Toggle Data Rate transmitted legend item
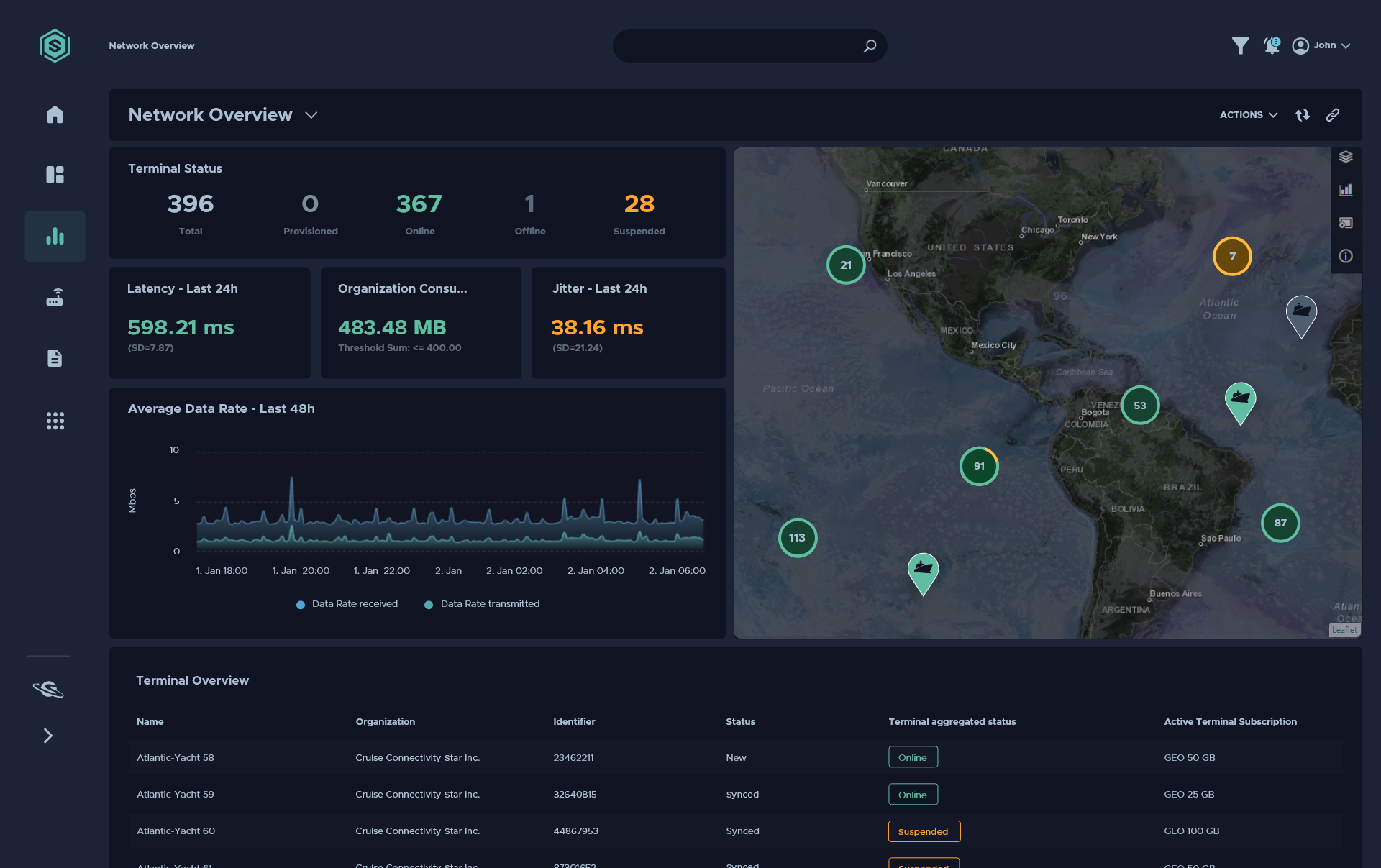1381x868 pixels. [482, 604]
